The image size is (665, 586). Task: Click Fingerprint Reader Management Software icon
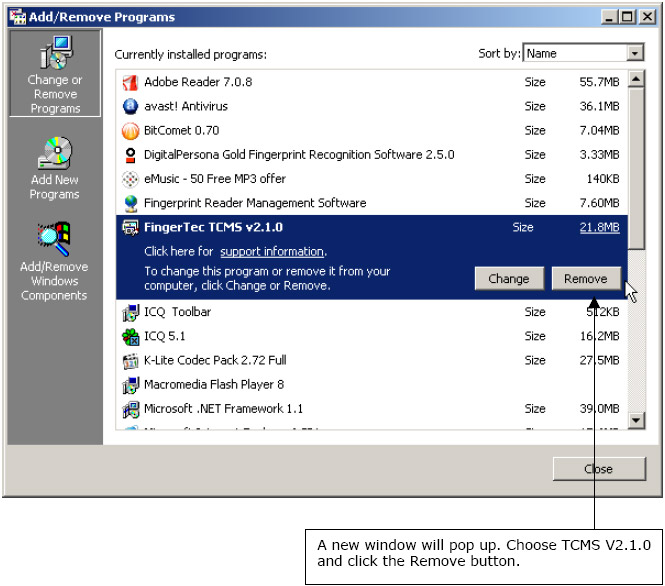(130, 203)
